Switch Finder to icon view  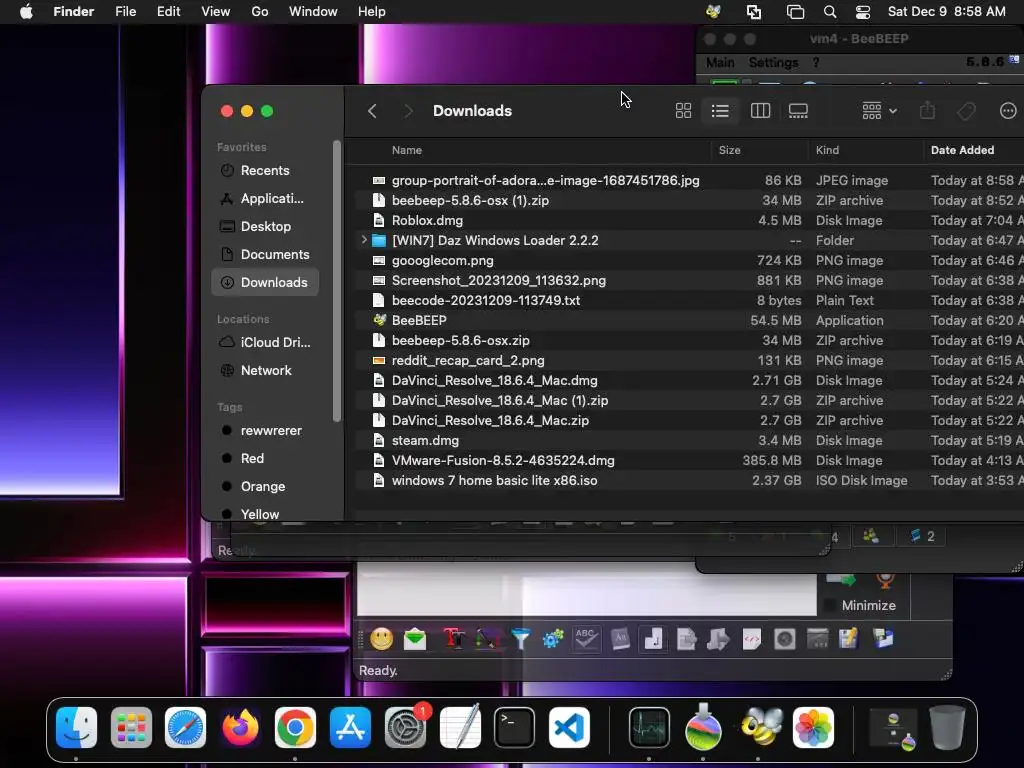[x=683, y=111]
